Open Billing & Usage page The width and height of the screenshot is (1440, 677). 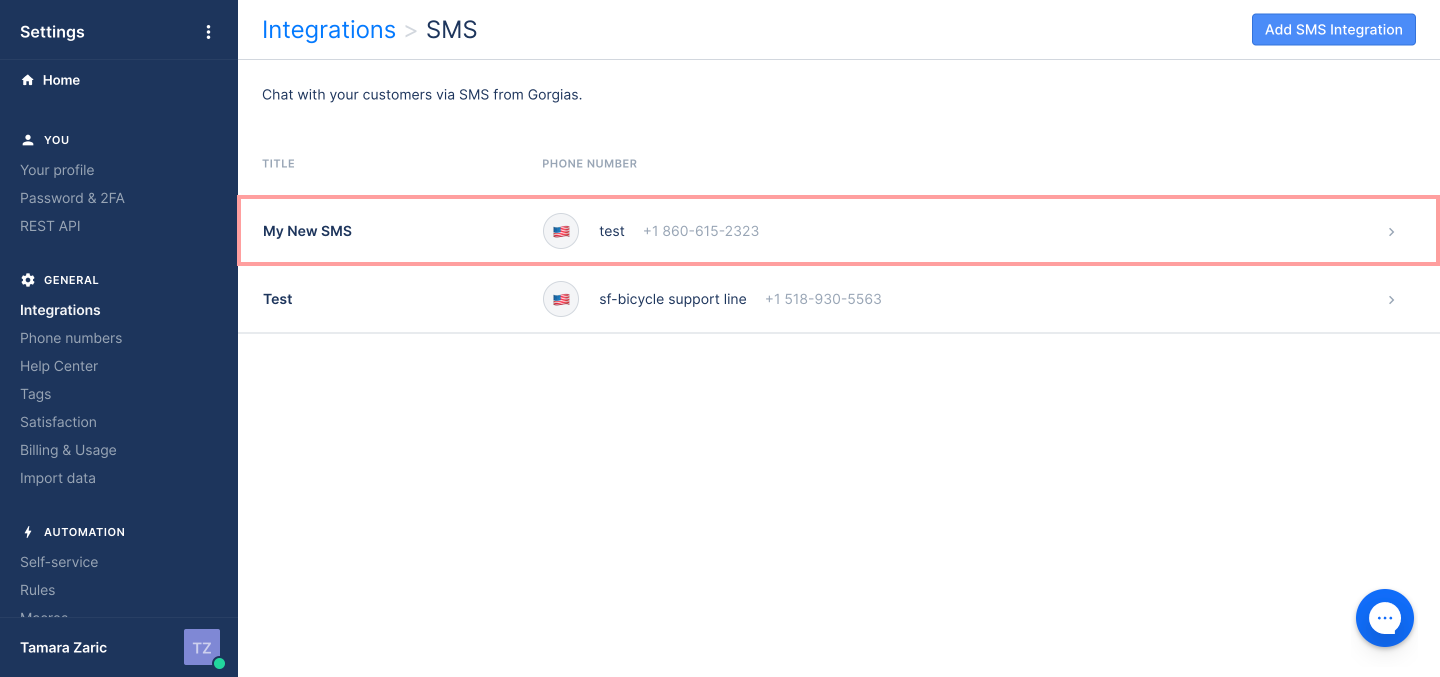(x=68, y=450)
